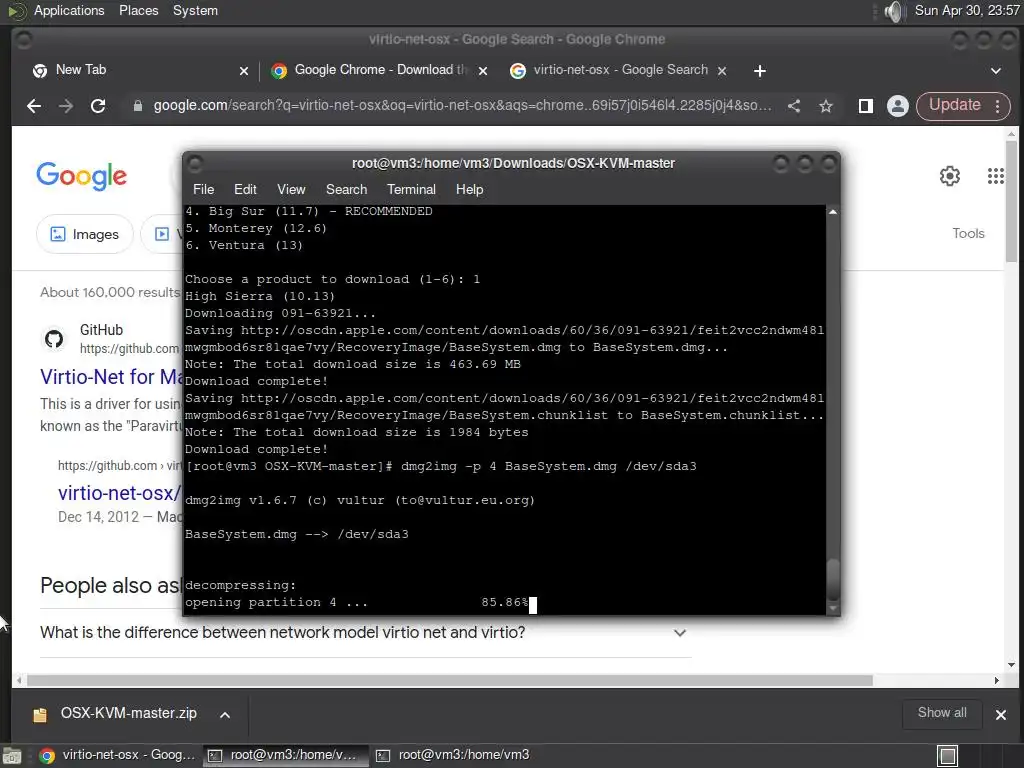Open the terminal Edit menu
This screenshot has height=768, width=1024.
click(x=245, y=189)
